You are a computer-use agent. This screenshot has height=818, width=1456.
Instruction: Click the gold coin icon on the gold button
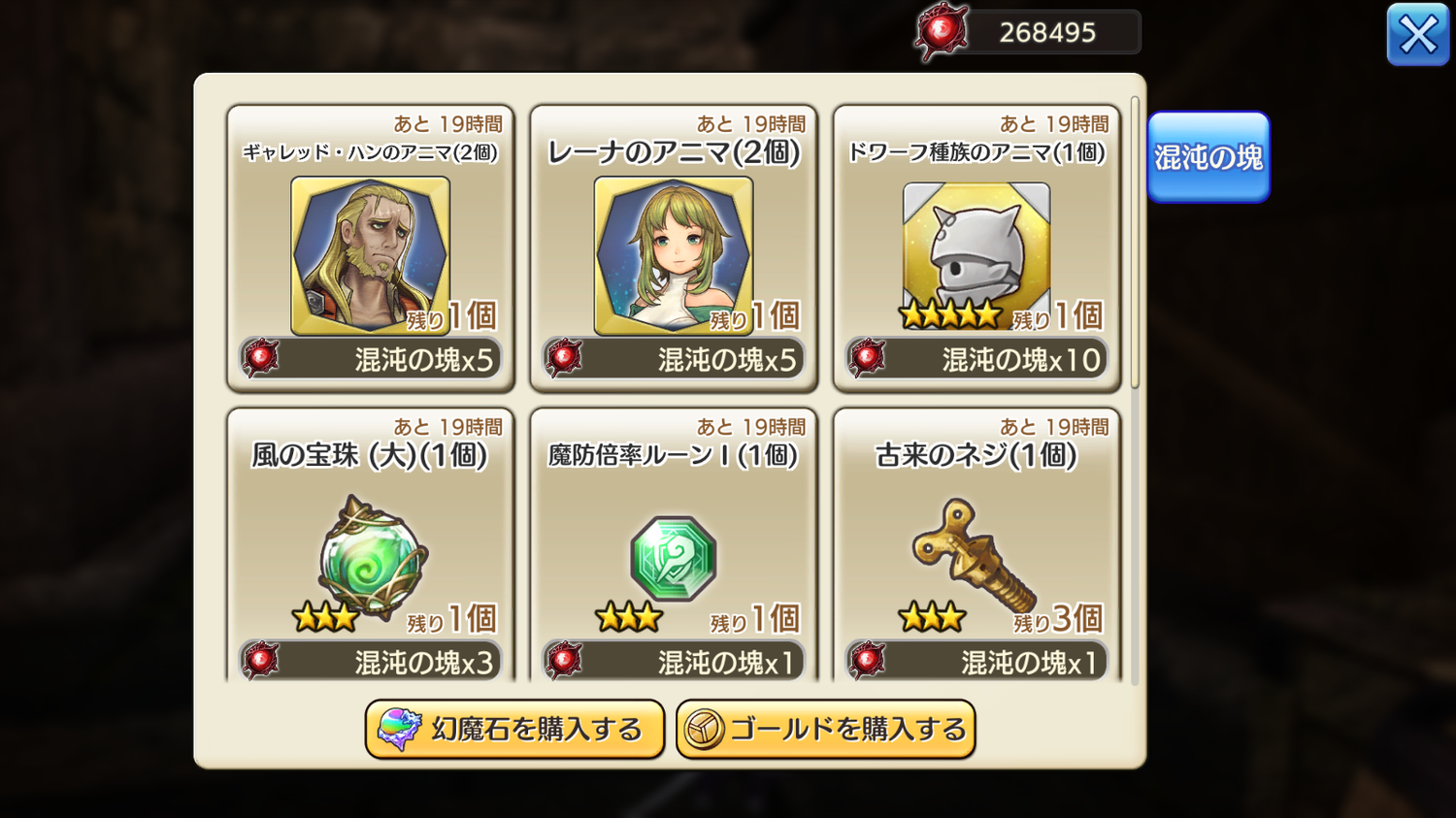click(705, 730)
